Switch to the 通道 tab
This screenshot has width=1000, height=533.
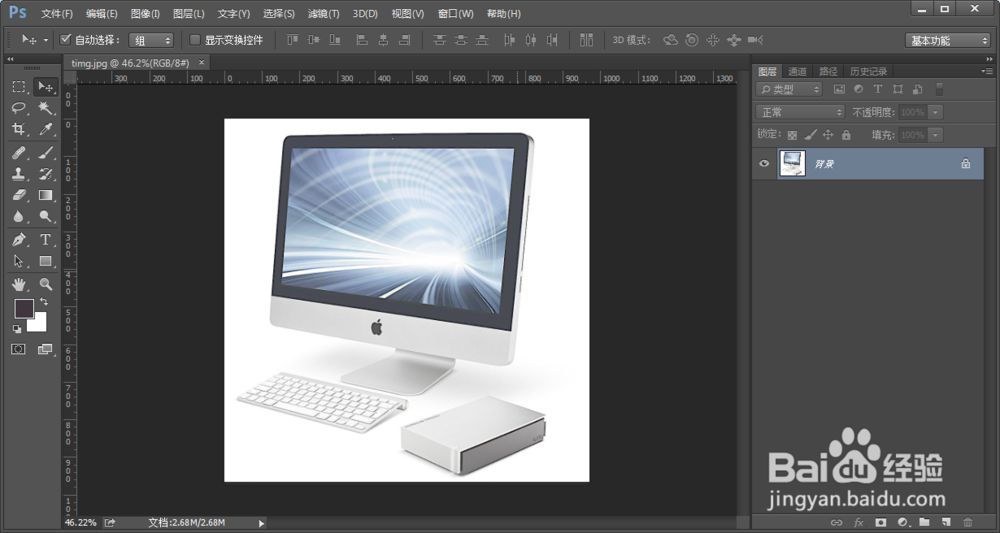pyautogui.click(x=797, y=71)
